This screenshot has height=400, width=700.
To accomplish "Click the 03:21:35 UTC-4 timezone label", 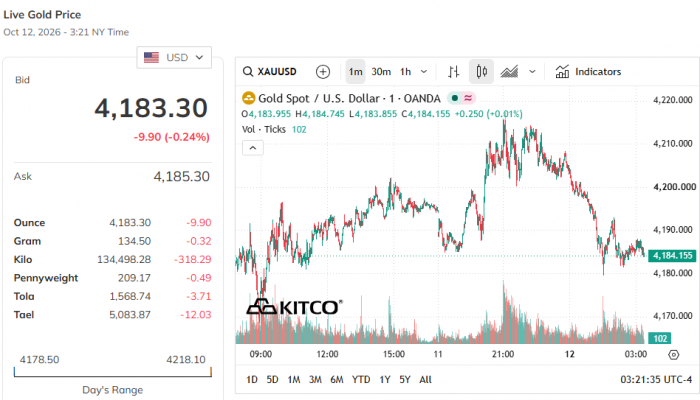I will (x=656, y=379).
